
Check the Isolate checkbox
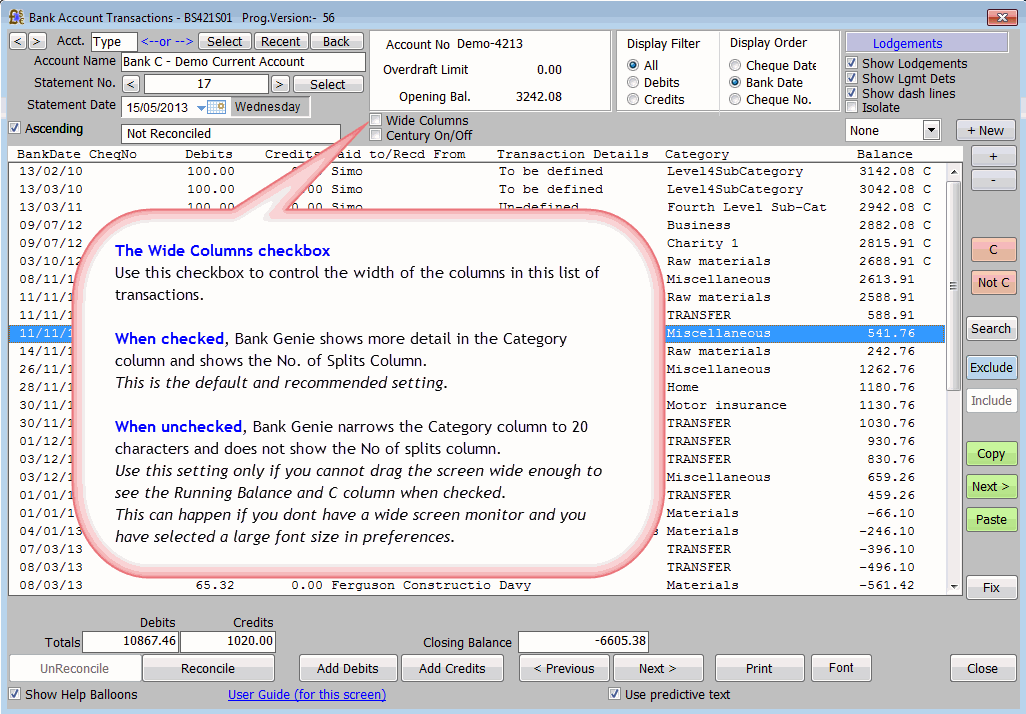pyautogui.click(x=852, y=107)
